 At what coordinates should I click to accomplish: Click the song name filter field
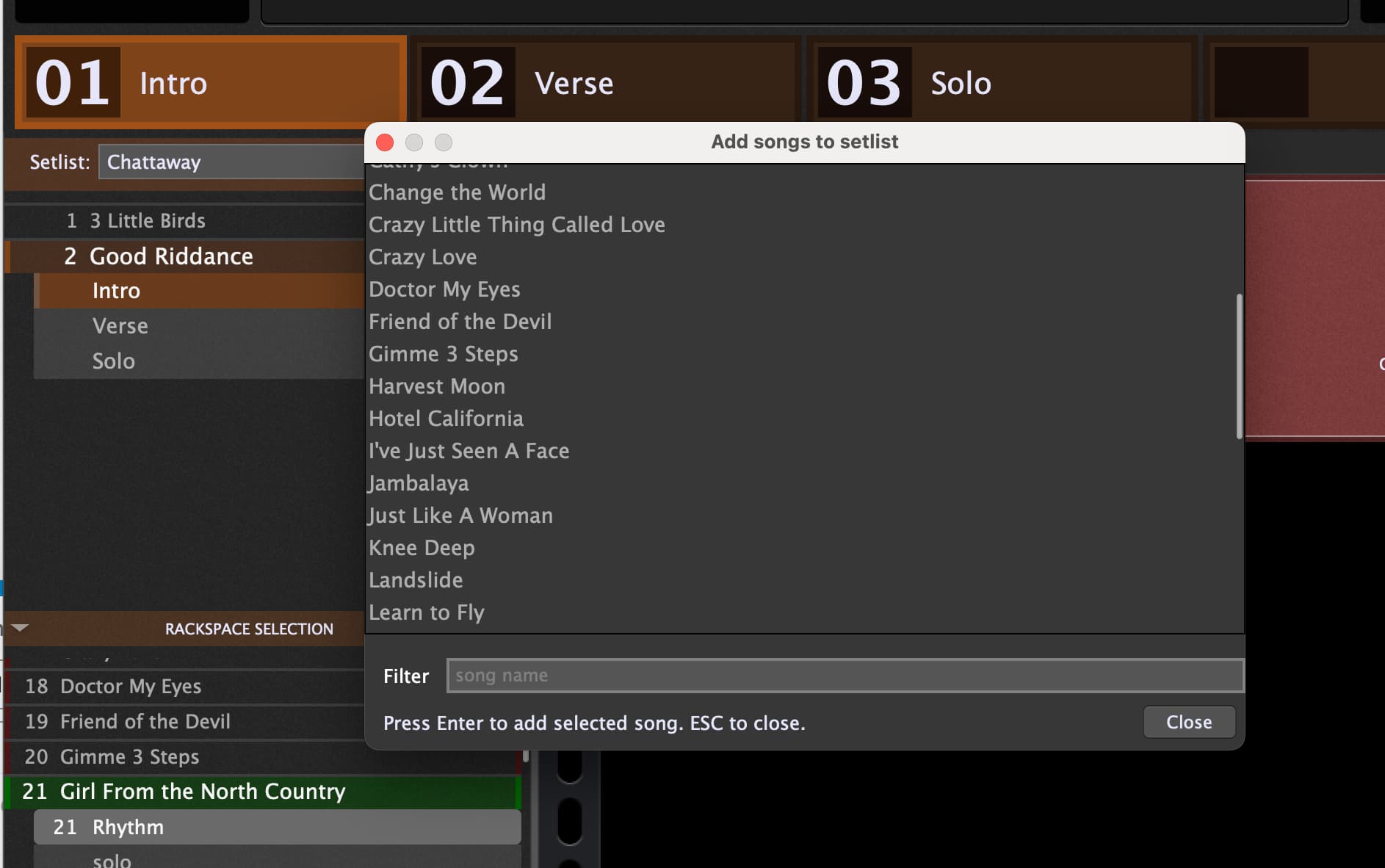point(845,676)
